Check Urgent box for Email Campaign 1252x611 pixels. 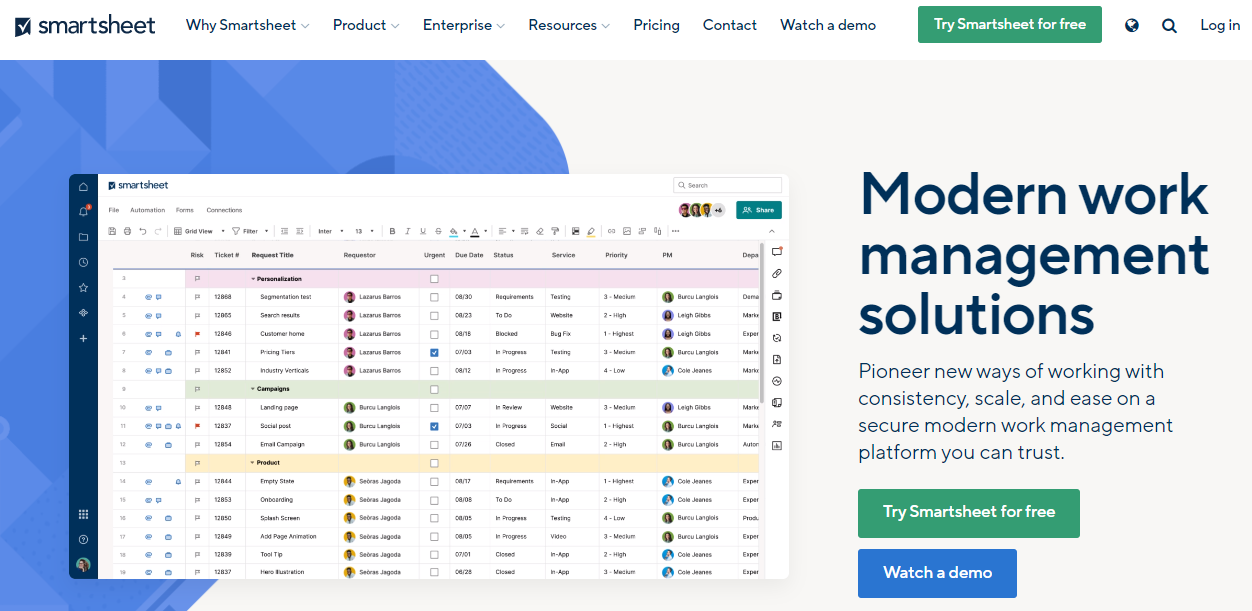click(x=434, y=444)
